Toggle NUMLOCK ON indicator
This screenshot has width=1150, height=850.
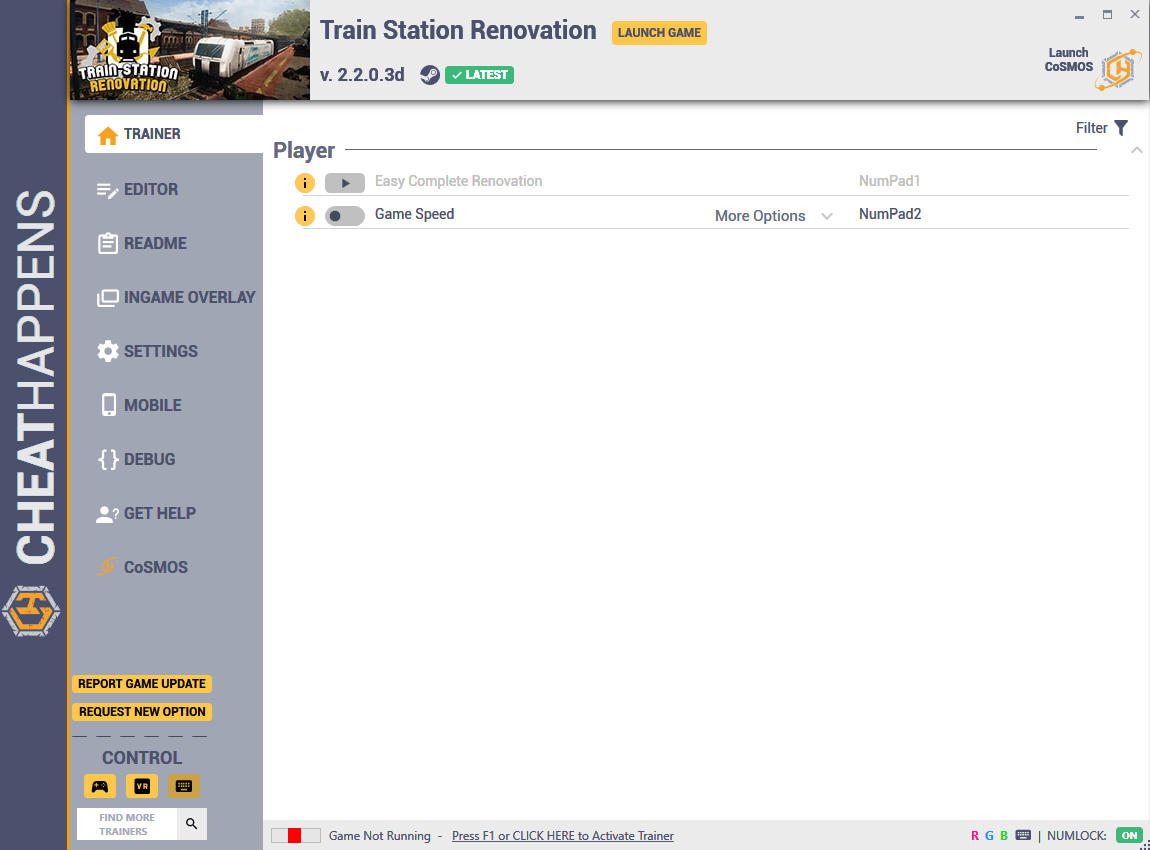pos(1129,835)
